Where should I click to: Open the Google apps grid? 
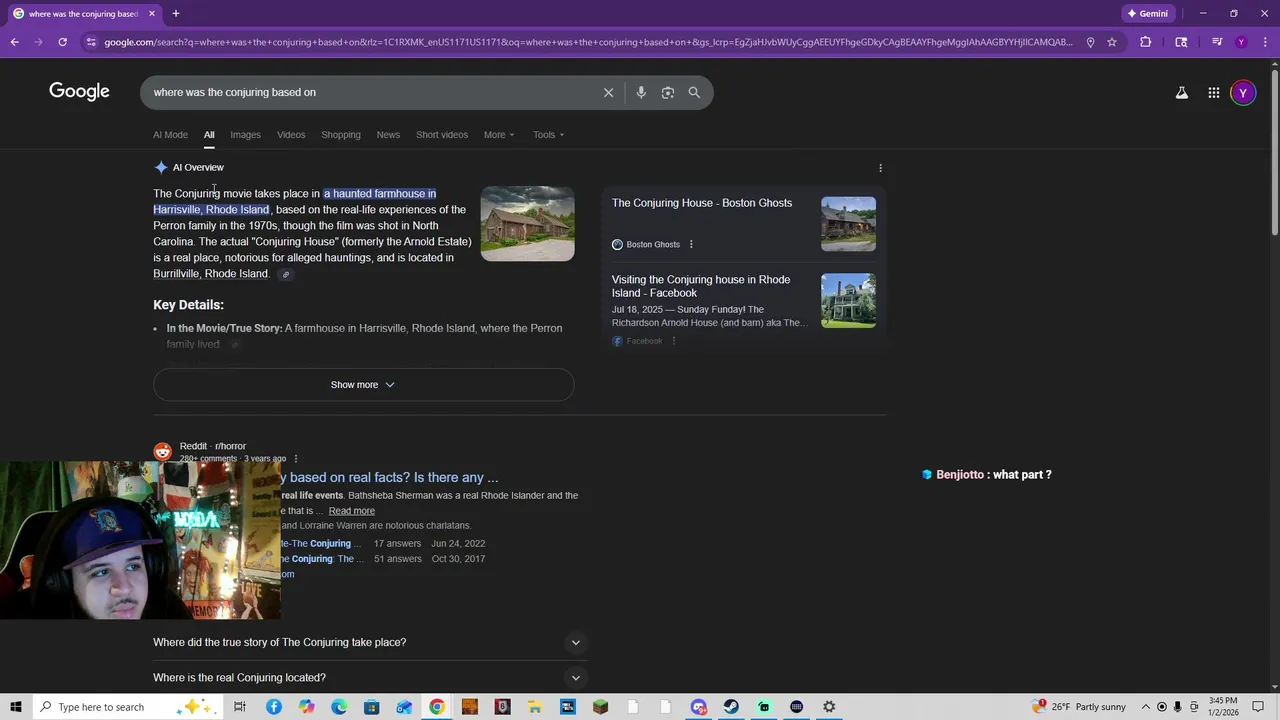1213,93
